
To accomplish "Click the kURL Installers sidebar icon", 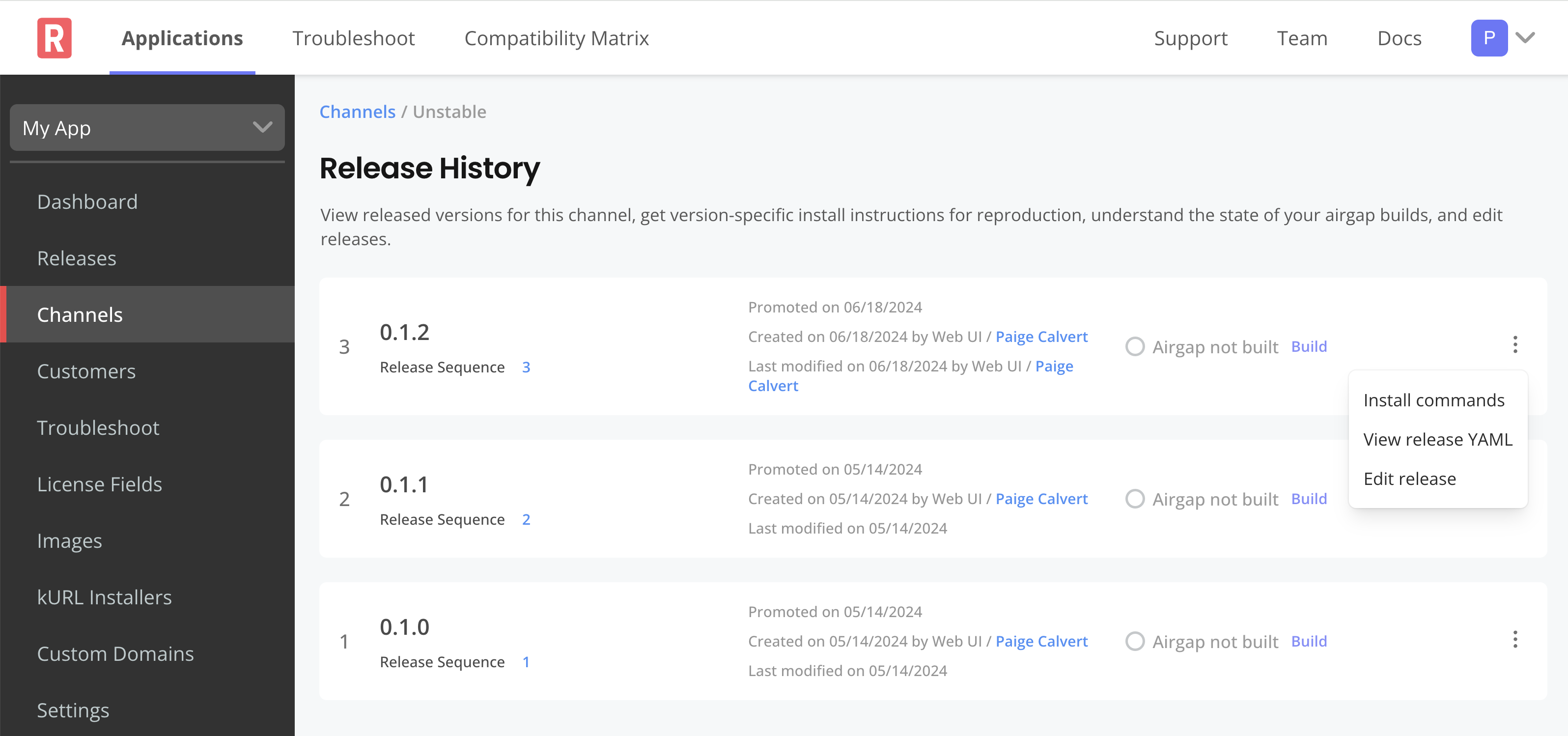I will [104, 596].
